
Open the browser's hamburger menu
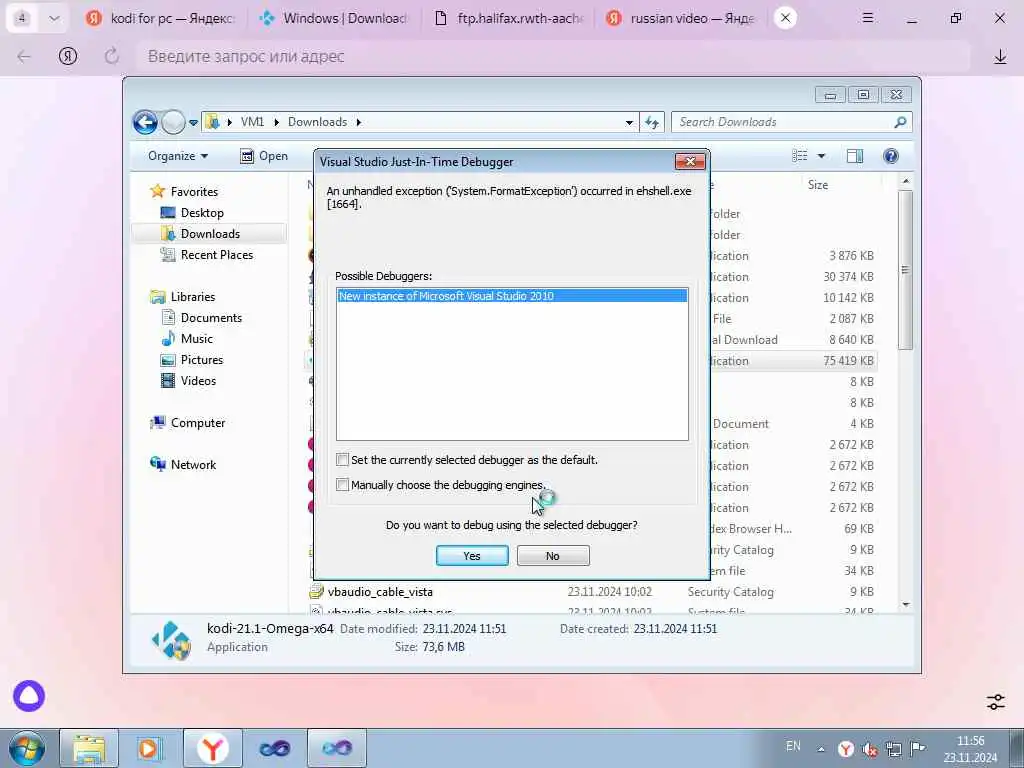pyautogui.click(x=867, y=18)
